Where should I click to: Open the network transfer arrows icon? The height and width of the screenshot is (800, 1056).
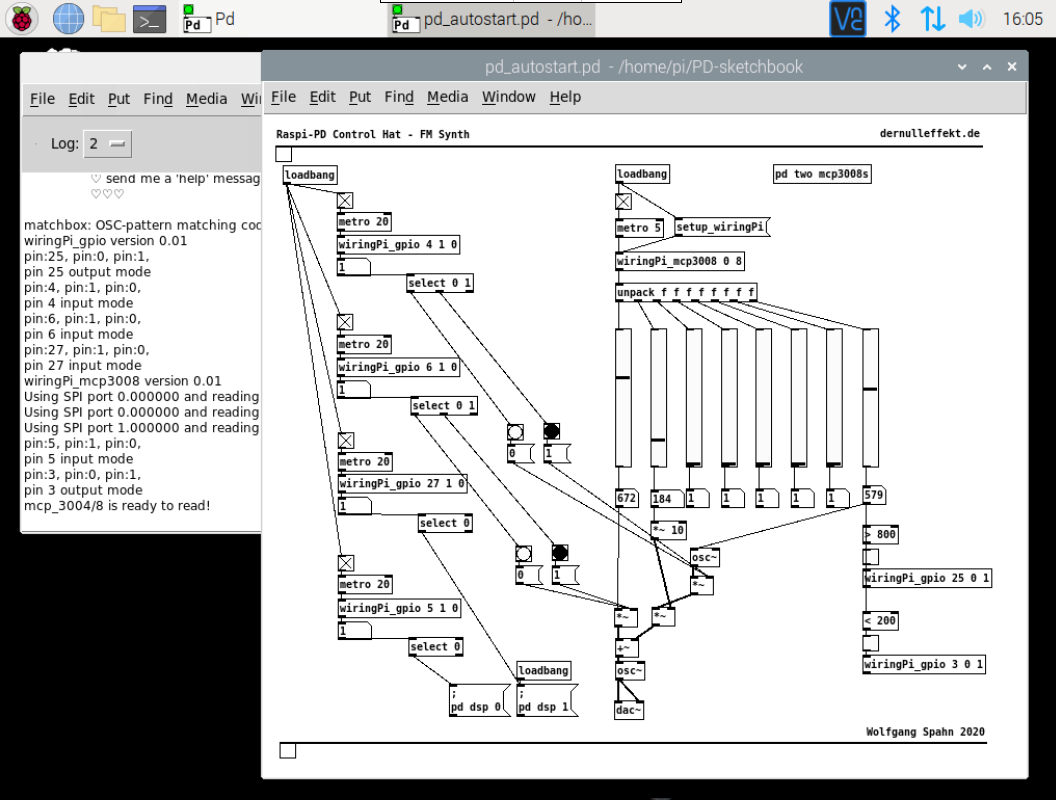coord(932,18)
